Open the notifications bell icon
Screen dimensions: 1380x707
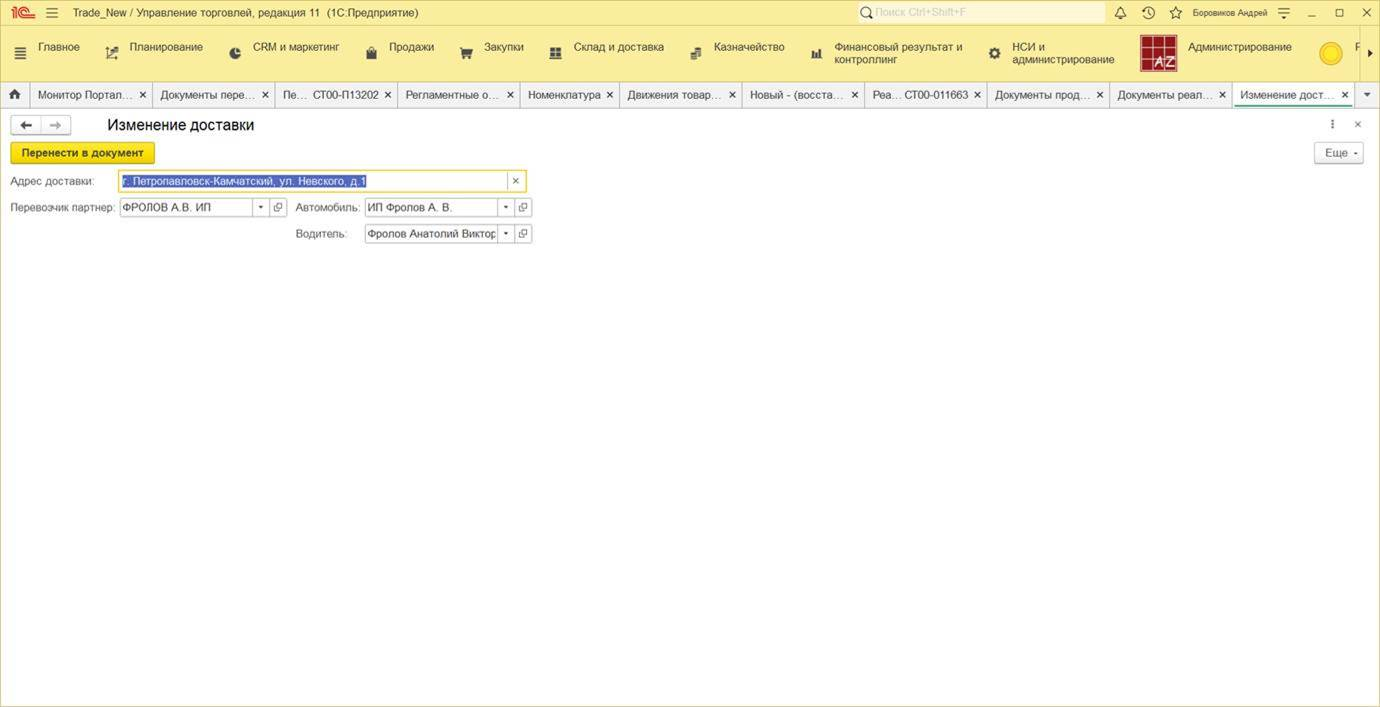click(x=1120, y=13)
